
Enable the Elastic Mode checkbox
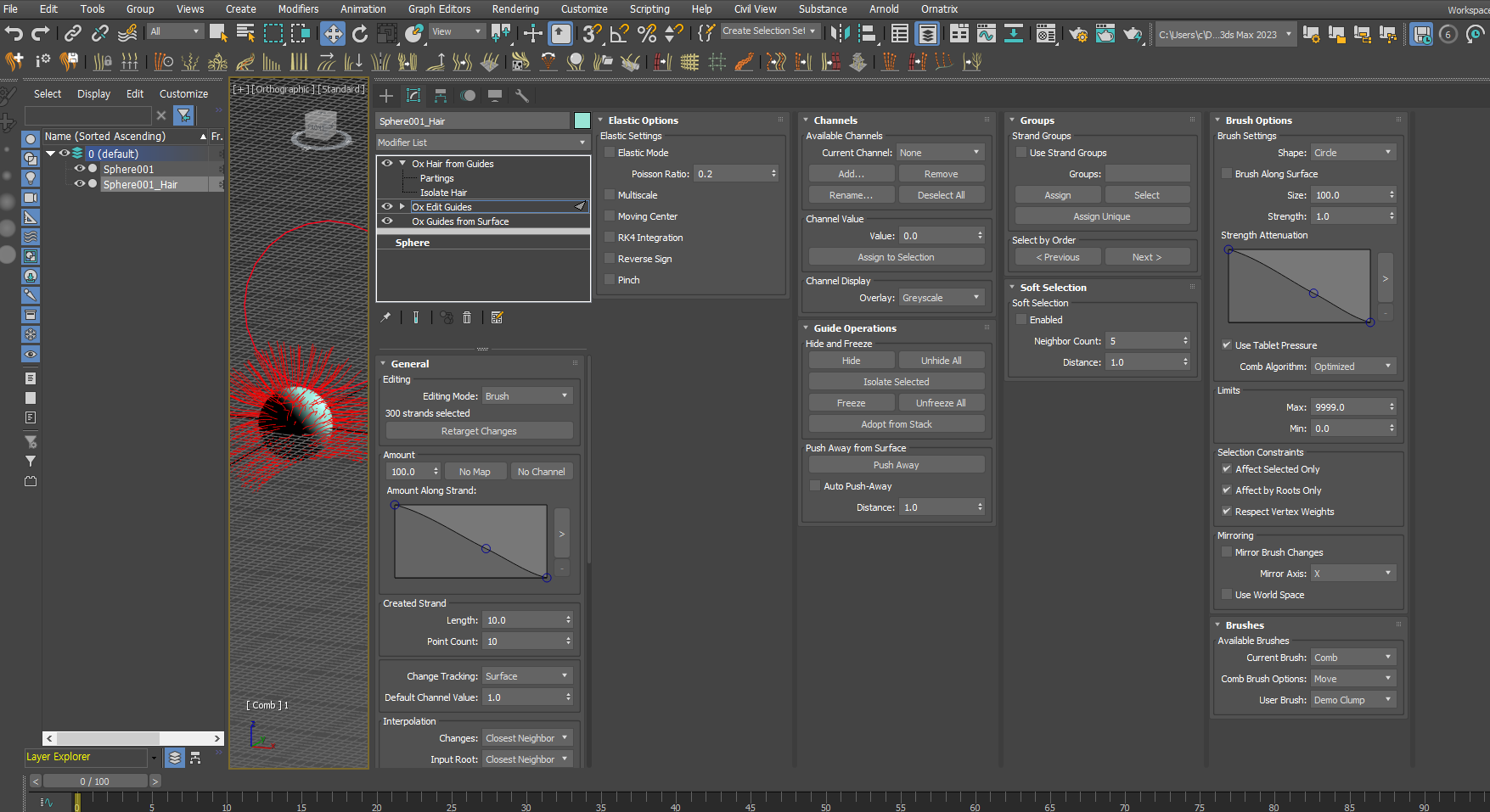point(610,153)
